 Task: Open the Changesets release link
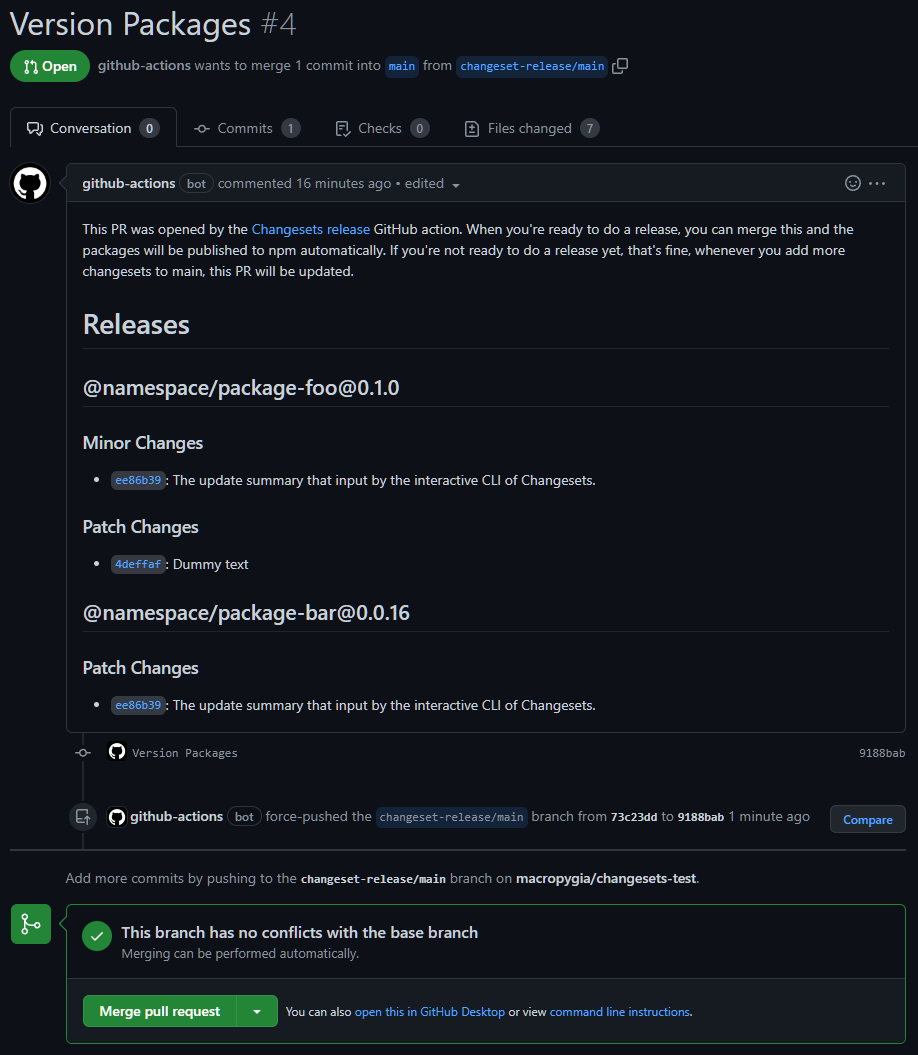click(311, 229)
